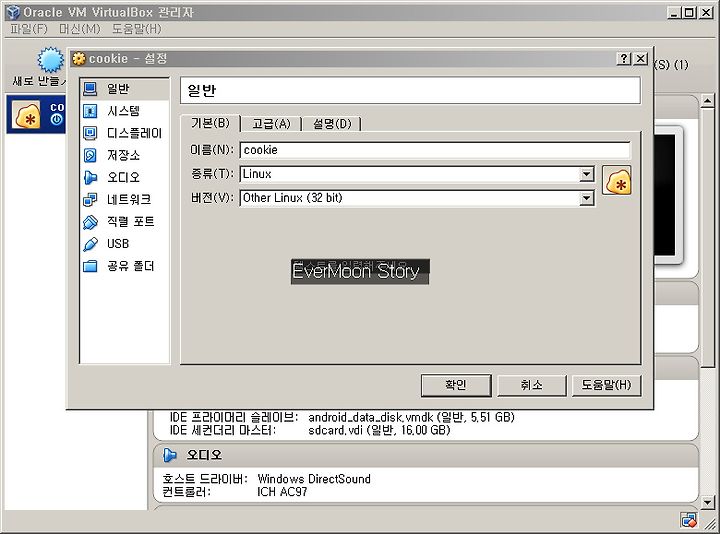This screenshot has width=720, height=534.
Task: Click the Linux OS type icon beside the dropdowns
Action: pyautogui.click(x=617, y=181)
